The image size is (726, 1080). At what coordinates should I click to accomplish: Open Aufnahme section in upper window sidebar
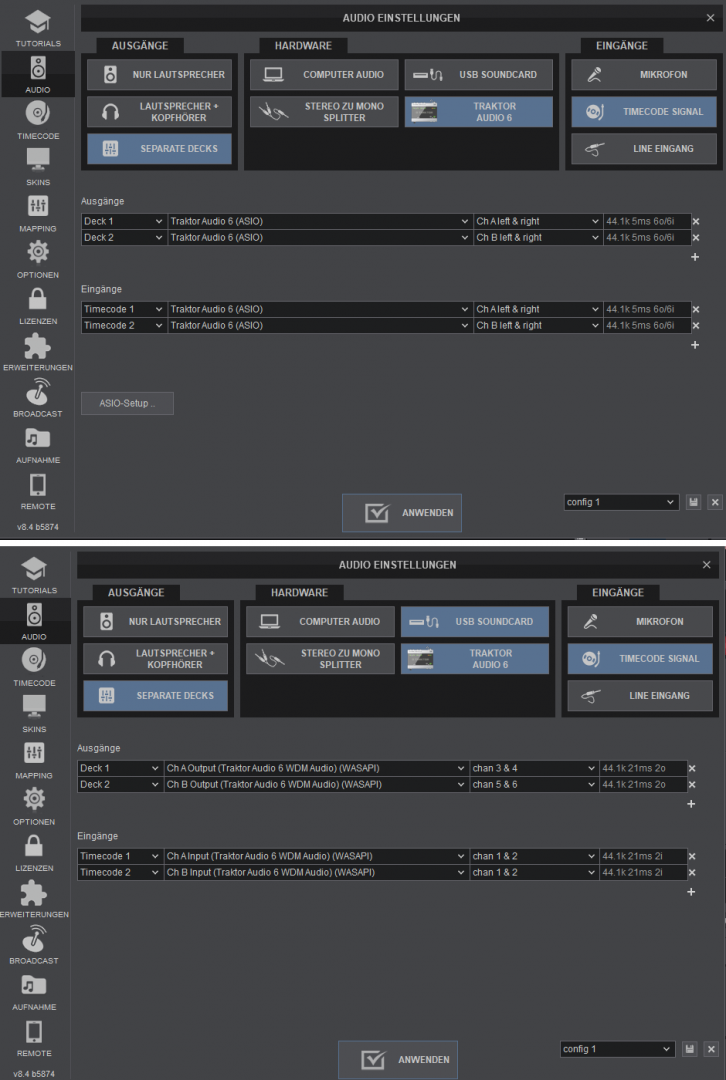tap(37, 444)
